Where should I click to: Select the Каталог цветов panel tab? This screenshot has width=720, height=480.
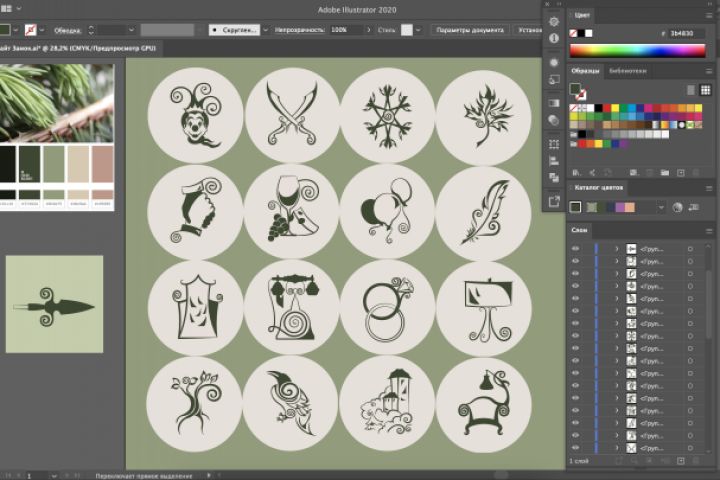(x=598, y=187)
